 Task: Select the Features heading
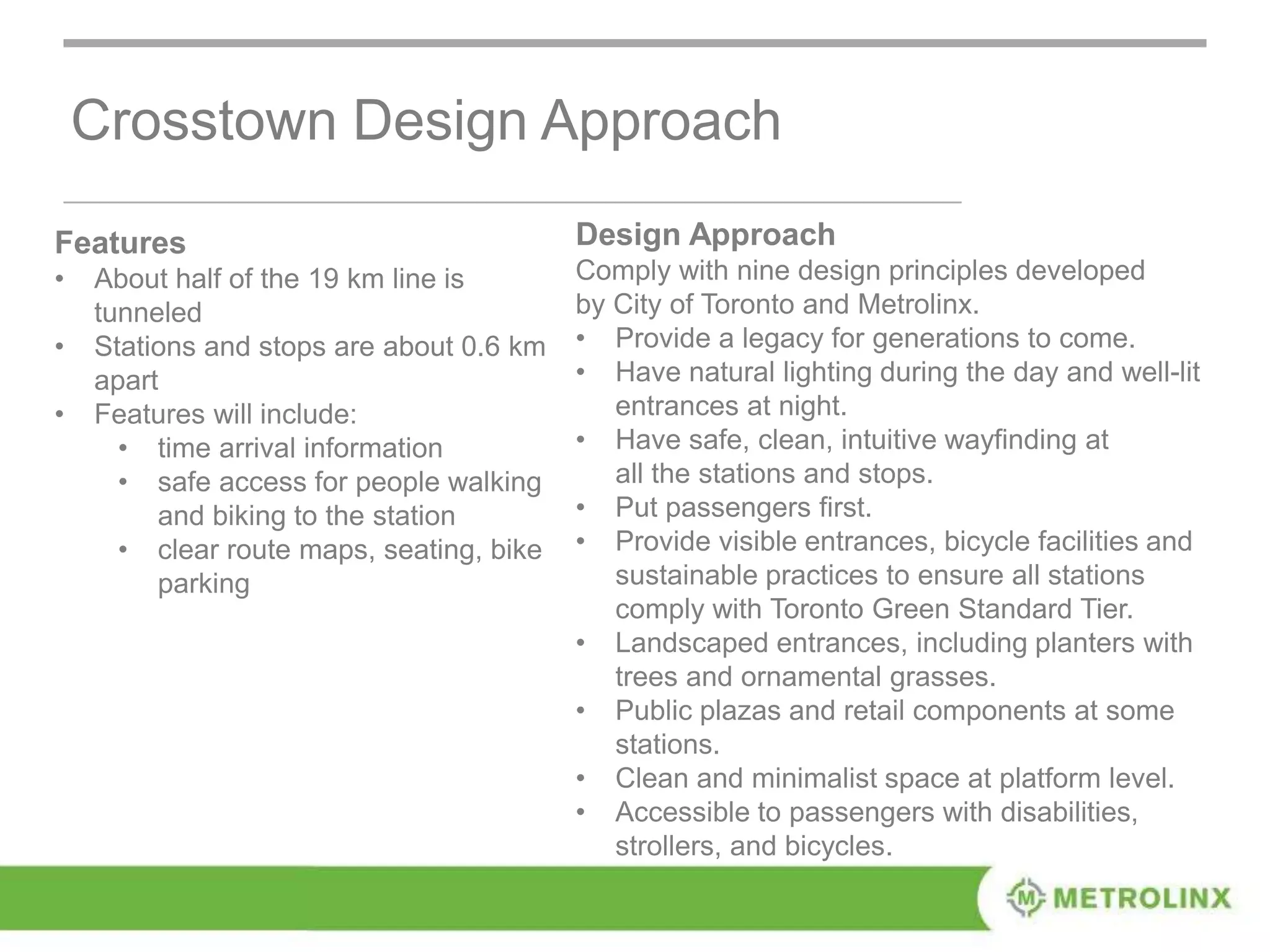pos(120,242)
